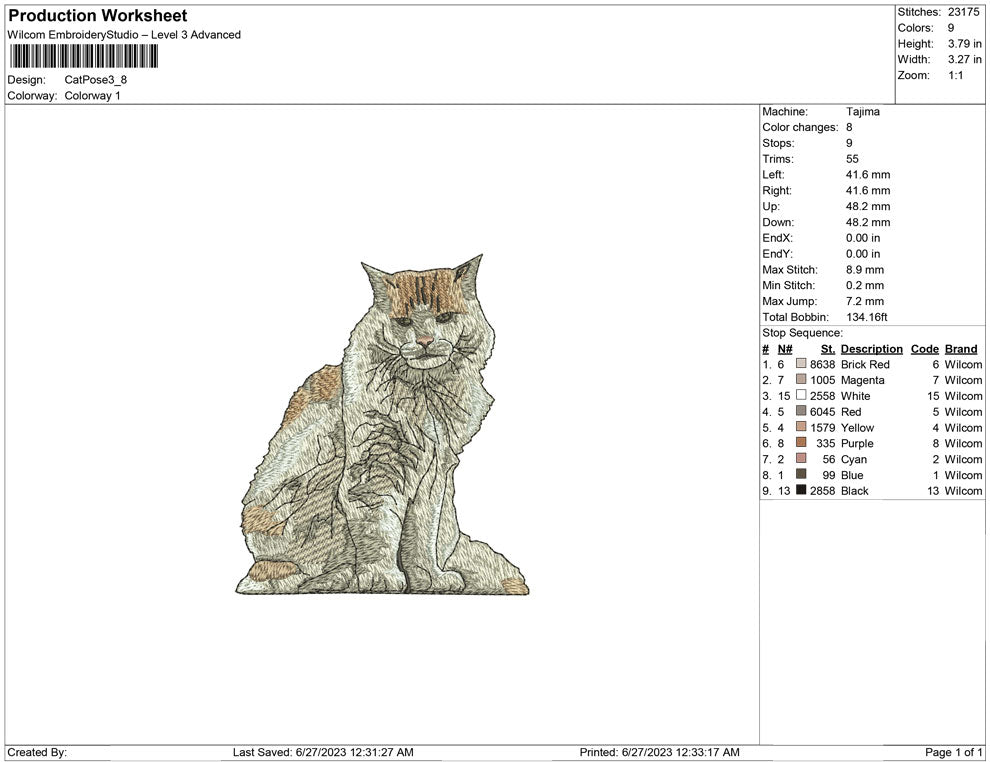
Task: Click the 'Color changes:' label
Action: 800,128
